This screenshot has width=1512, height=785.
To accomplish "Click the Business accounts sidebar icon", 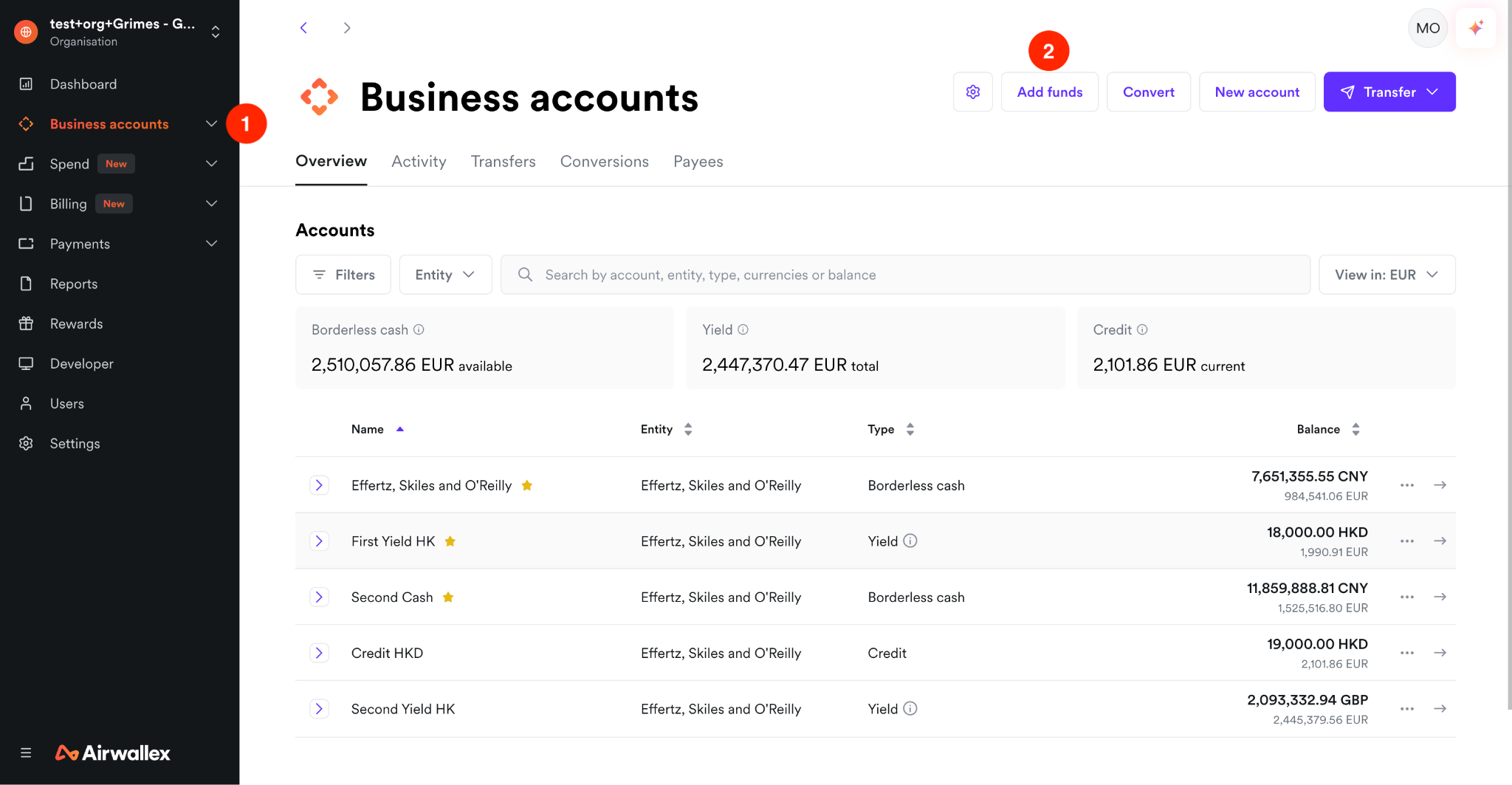I will [26, 124].
